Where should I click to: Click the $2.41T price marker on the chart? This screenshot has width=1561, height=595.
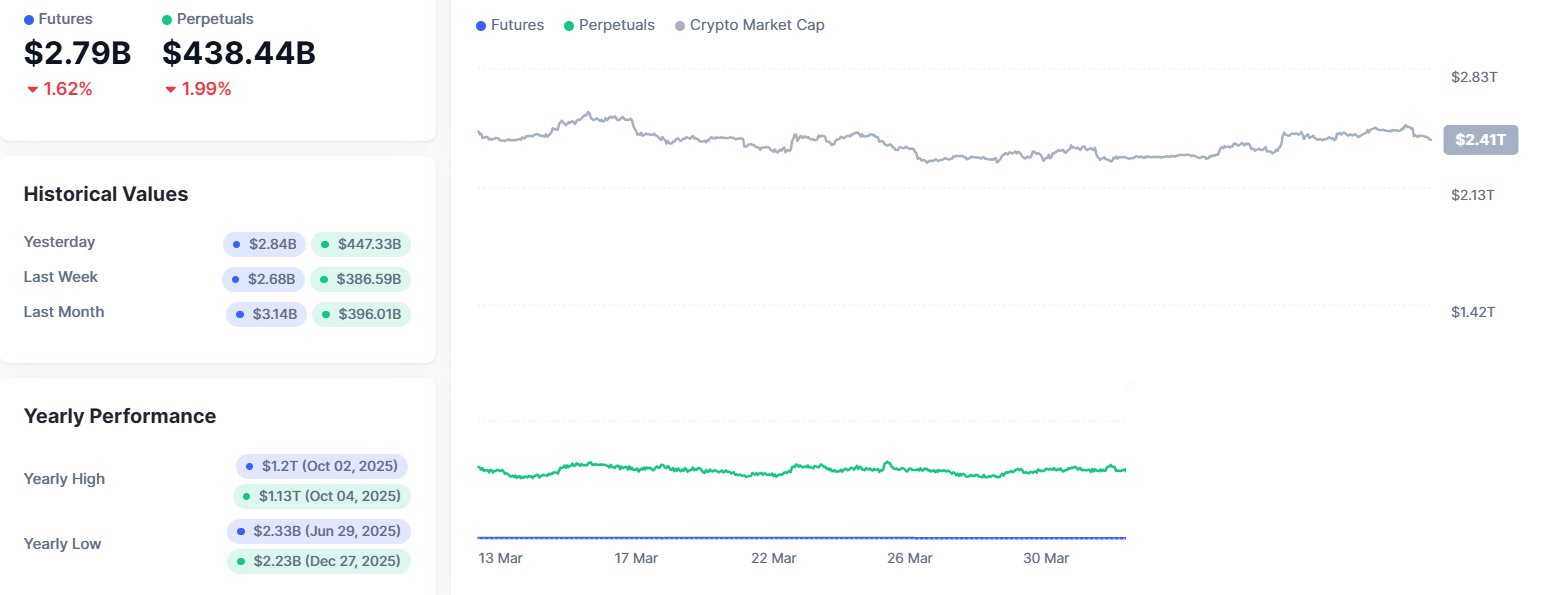(x=1480, y=139)
